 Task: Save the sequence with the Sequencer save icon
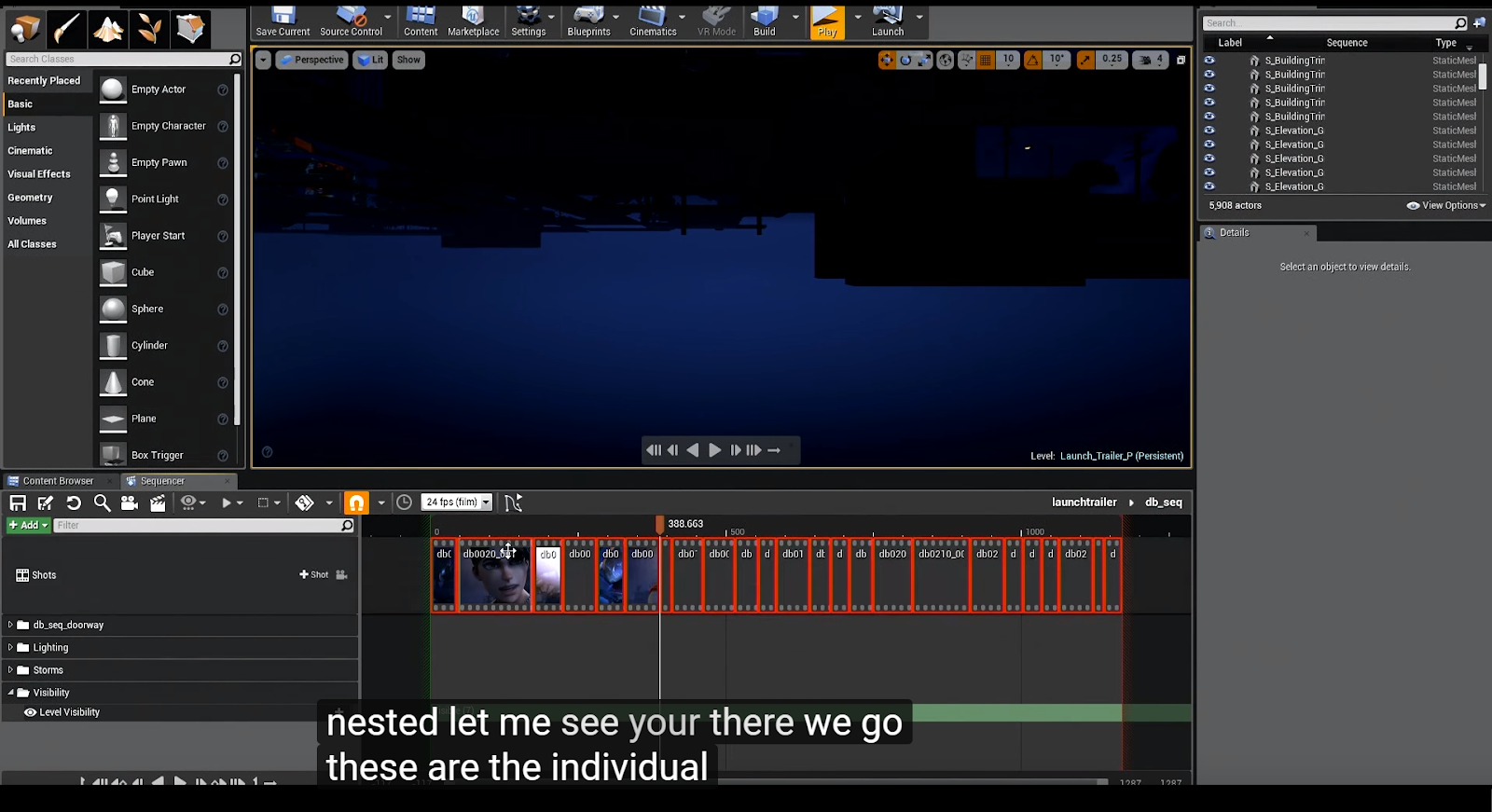tap(18, 502)
